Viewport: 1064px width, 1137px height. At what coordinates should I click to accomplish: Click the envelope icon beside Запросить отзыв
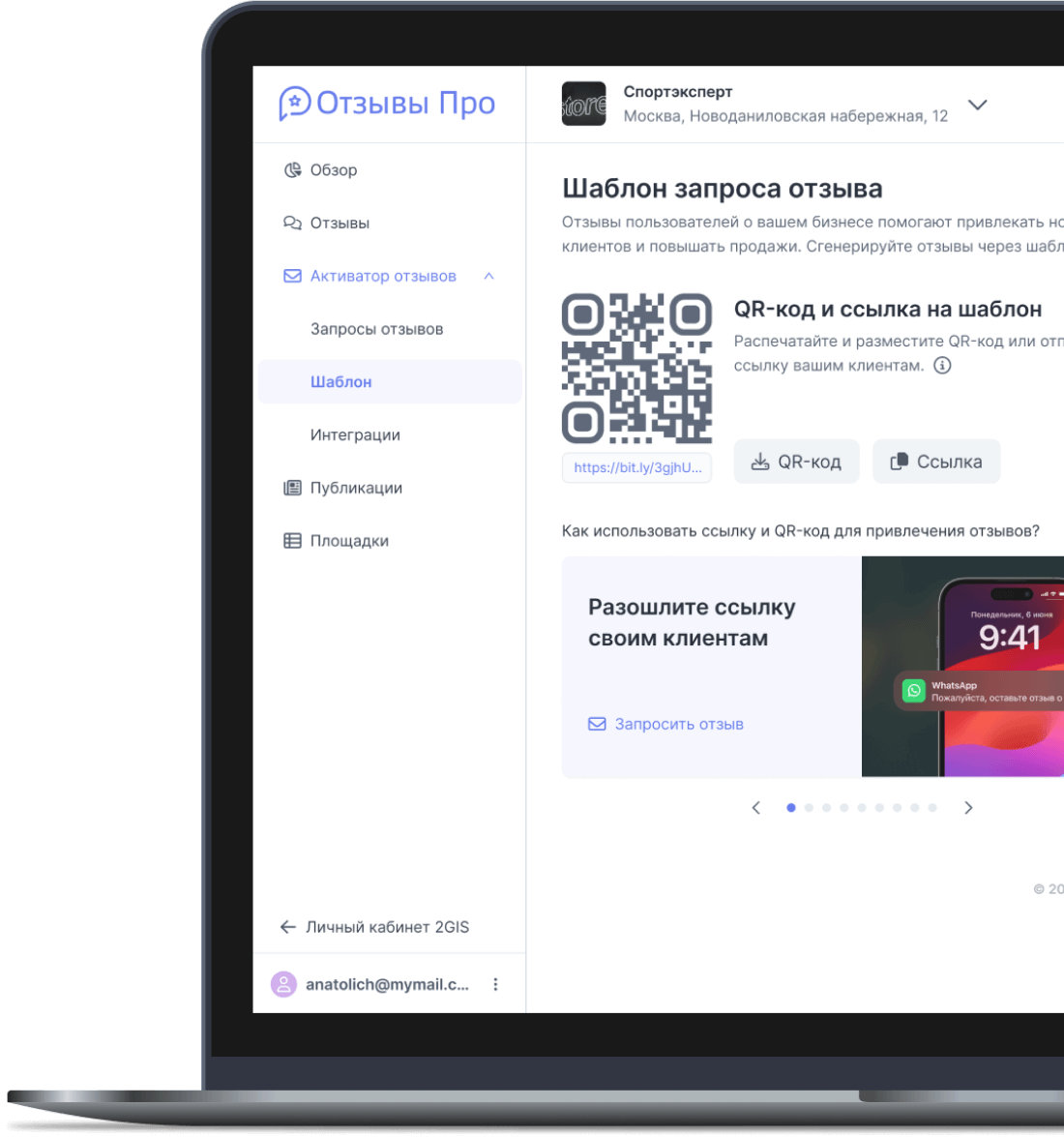(x=597, y=724)
